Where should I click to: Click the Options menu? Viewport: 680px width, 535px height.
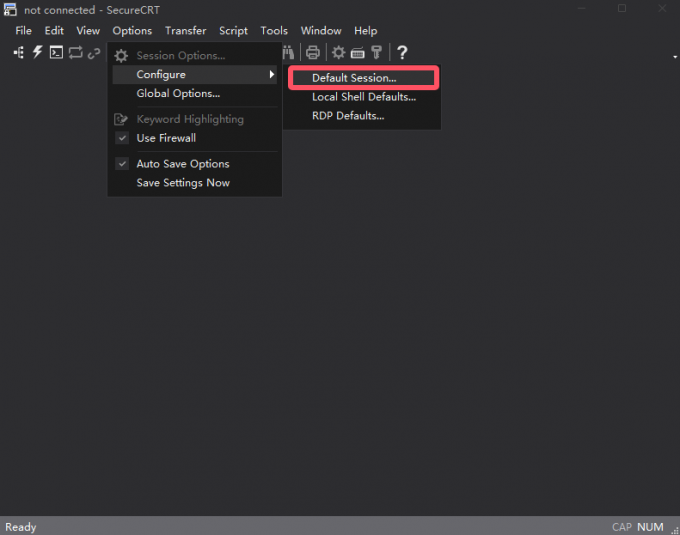click(132, 31)
